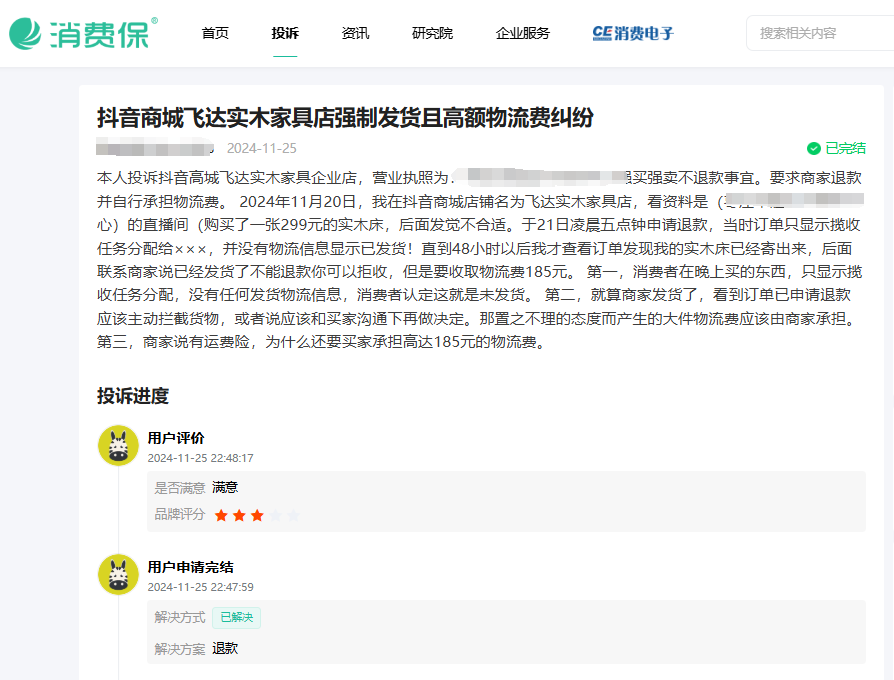Click the 投诉进度 section heading
The height and width of the screenshot is (680, 894).
[133, 396]
